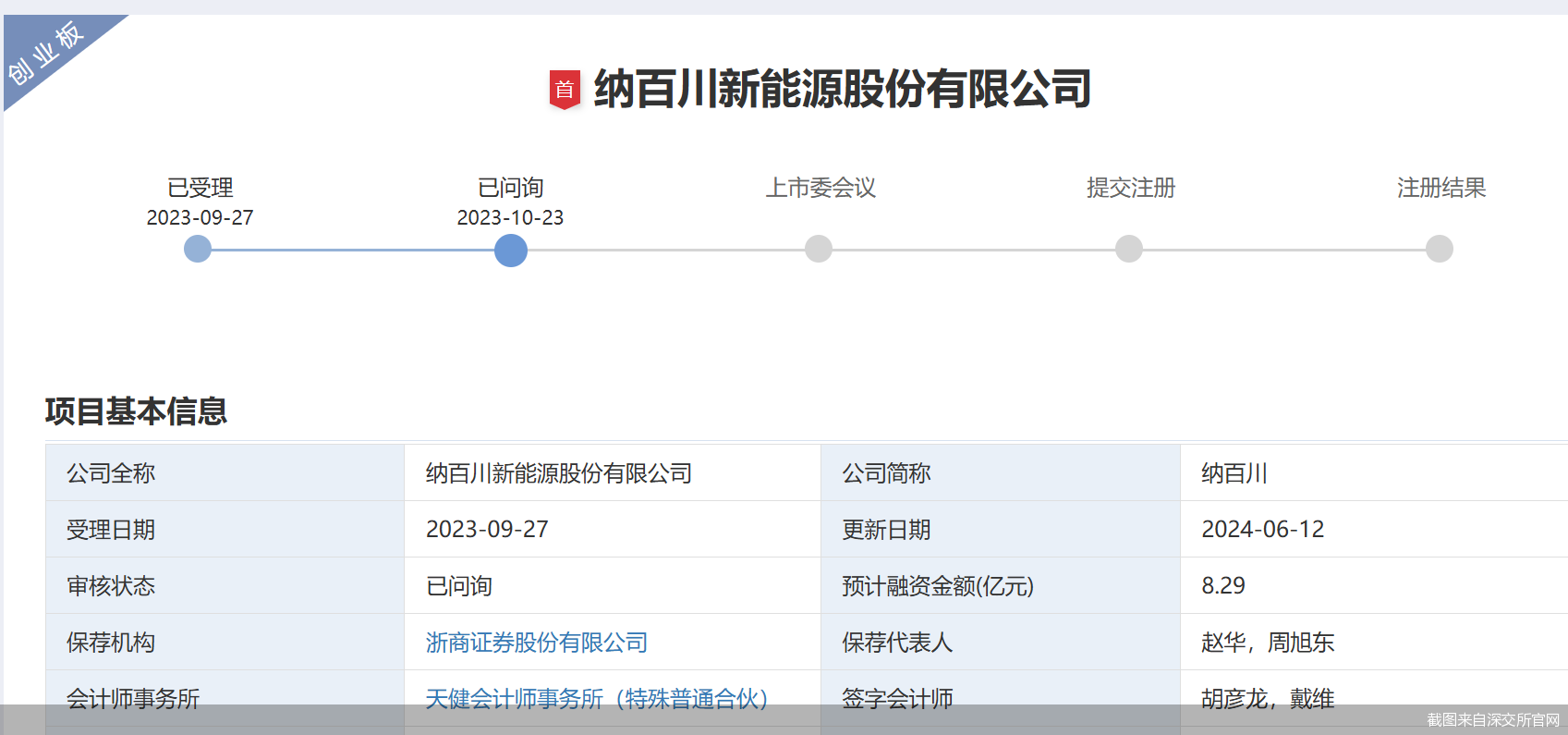
Task: Click the 提交注册 stage label
Action: (x=1131, y=188)
